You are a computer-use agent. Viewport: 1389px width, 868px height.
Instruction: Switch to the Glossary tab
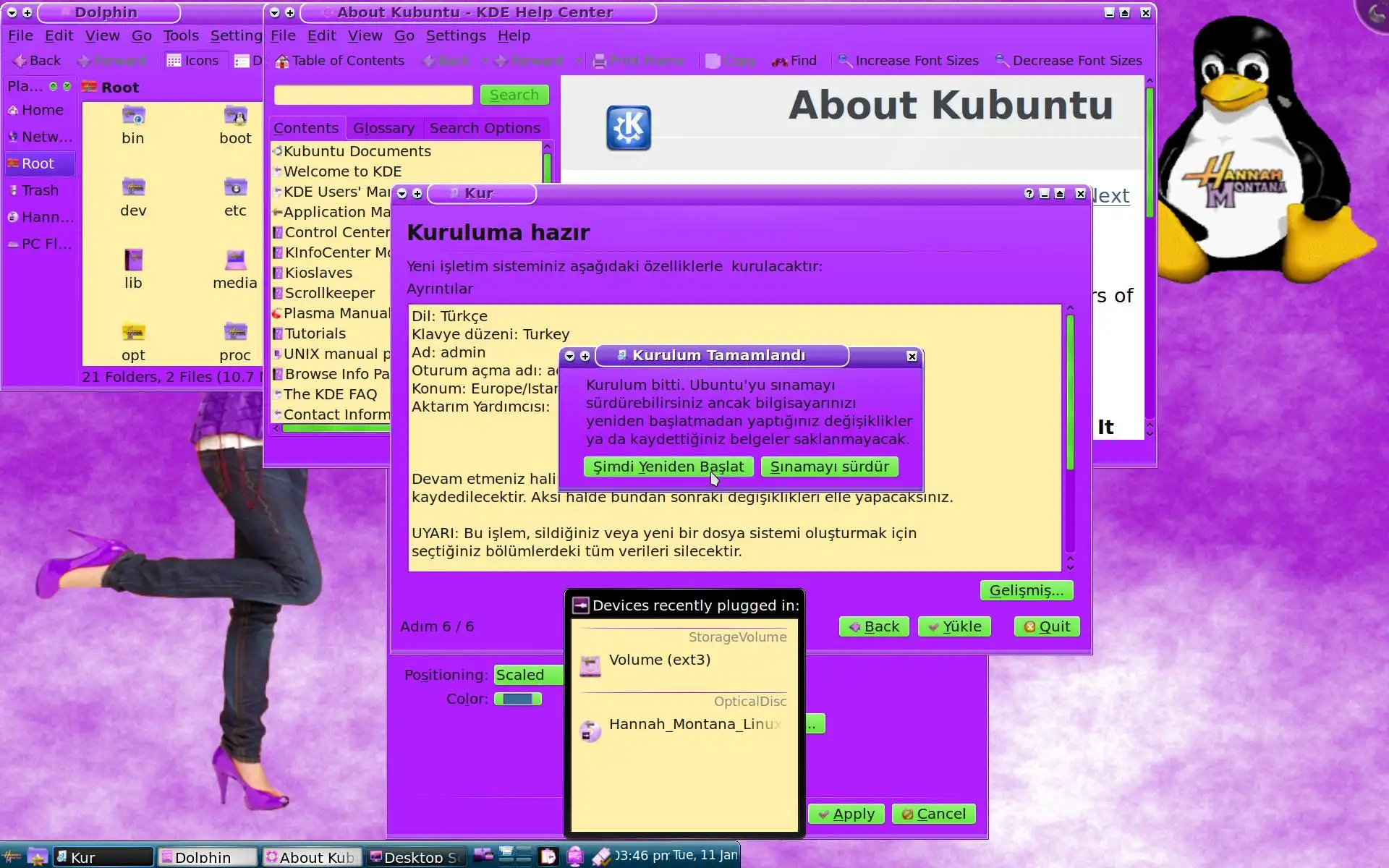point(383,128)
